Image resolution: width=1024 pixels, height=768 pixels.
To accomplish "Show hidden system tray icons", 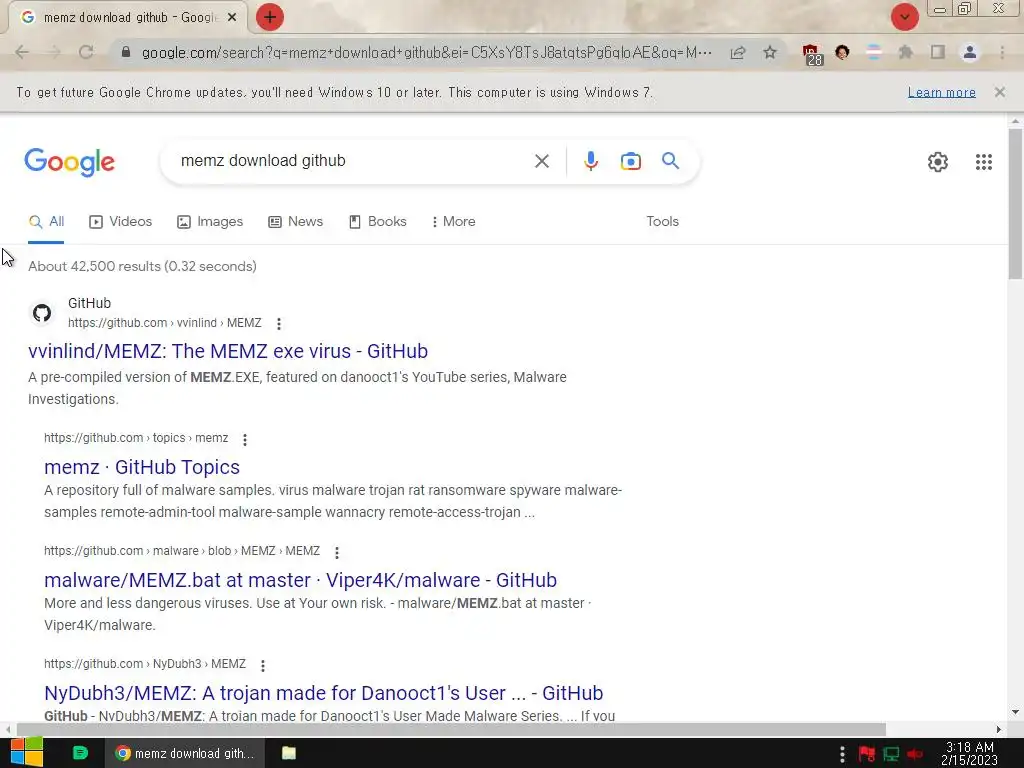I will click(x=842, y=754).
